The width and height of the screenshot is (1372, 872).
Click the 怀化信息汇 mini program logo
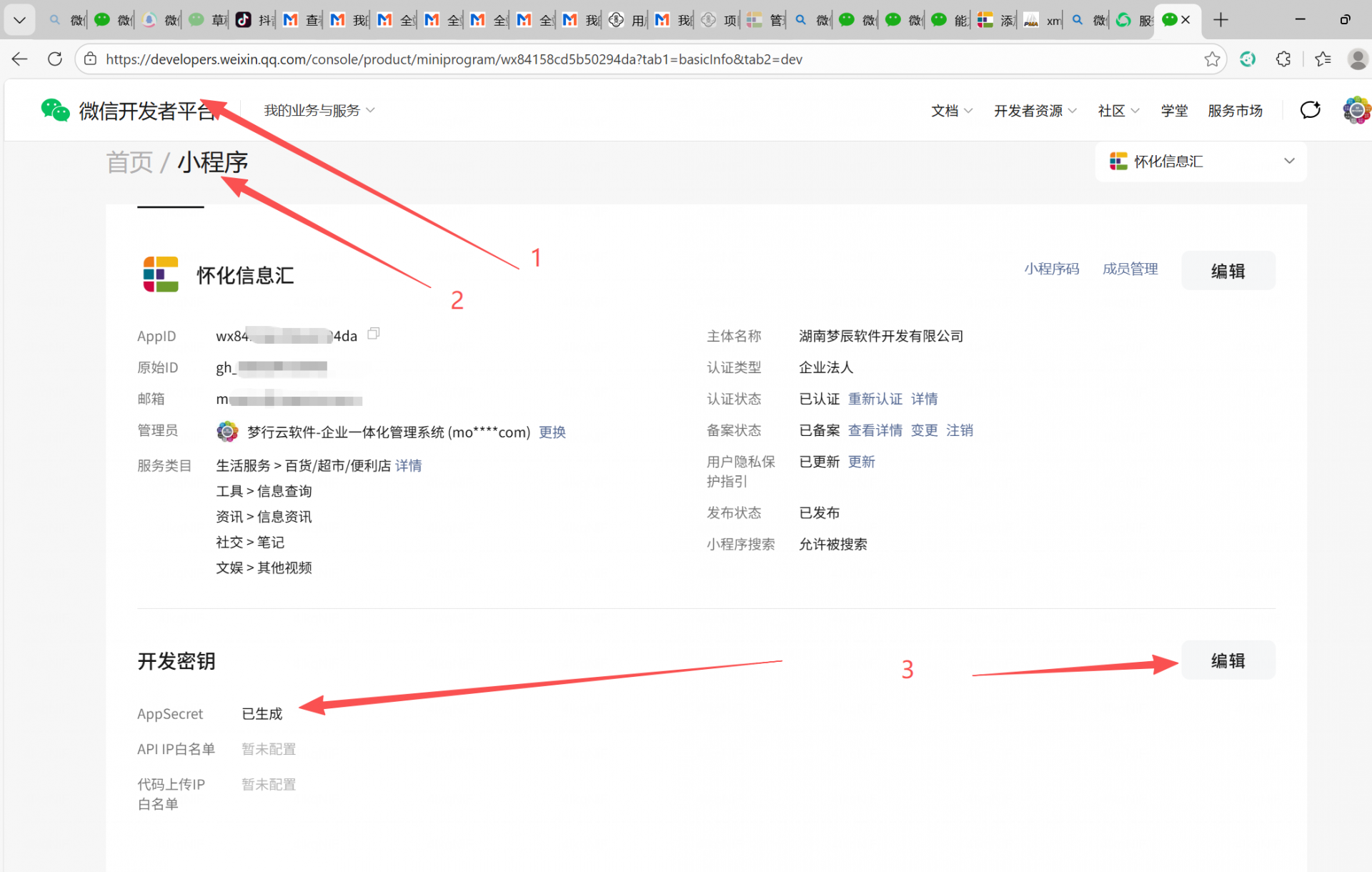tap(161, 274)
